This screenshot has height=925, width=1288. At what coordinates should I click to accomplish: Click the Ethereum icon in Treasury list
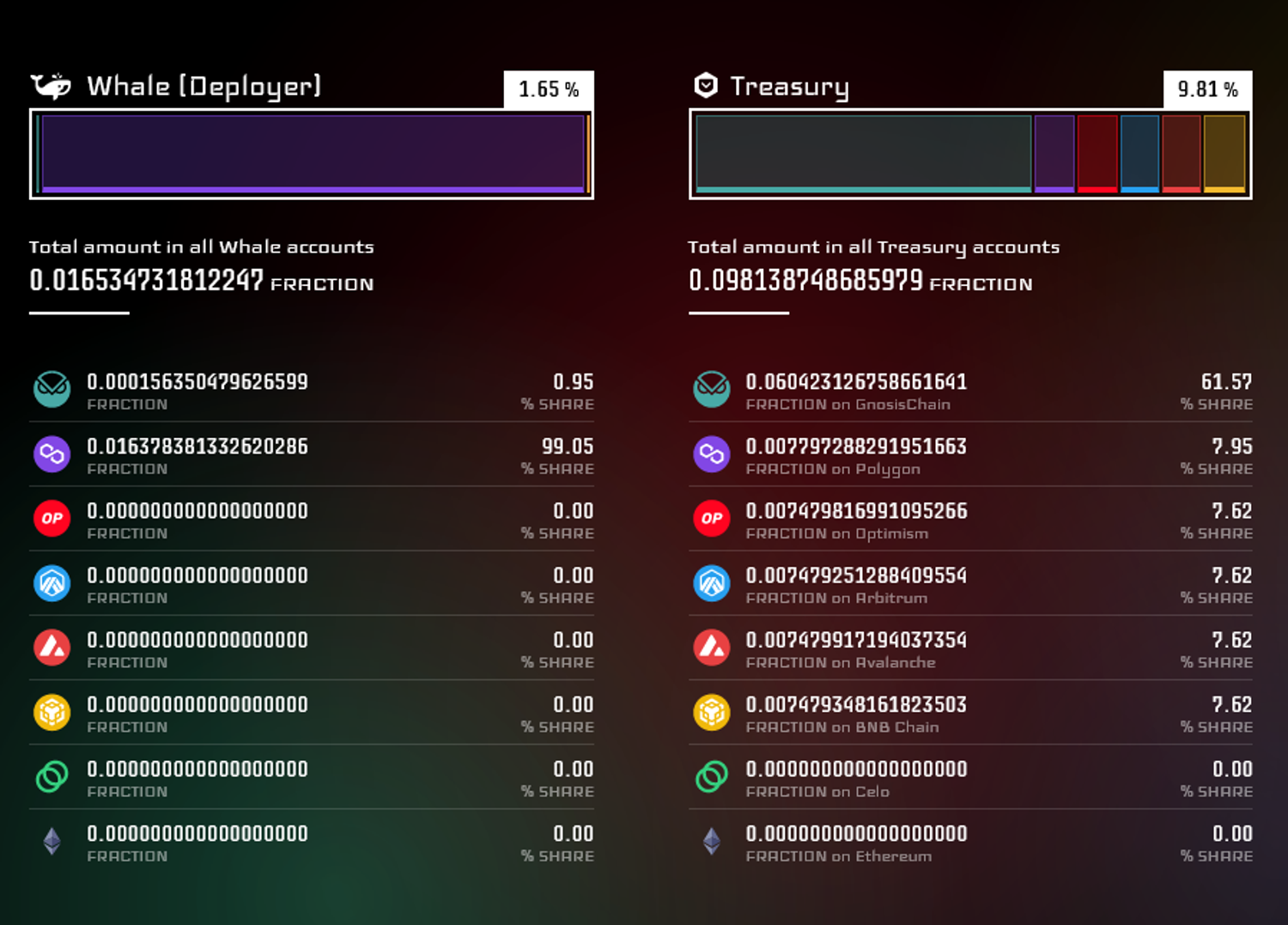712,841
